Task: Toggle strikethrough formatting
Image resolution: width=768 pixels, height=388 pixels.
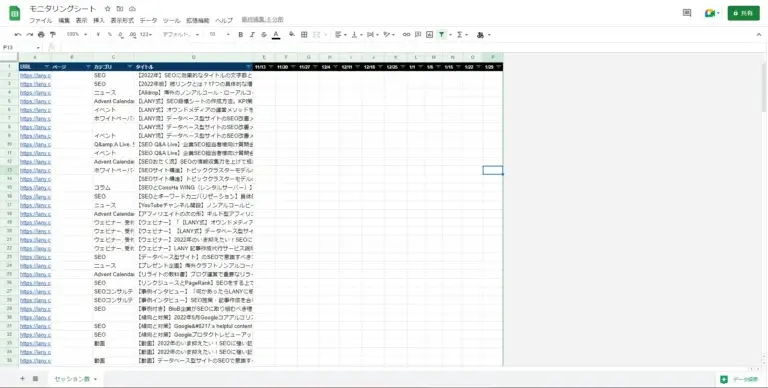Action: pos(264,35)
